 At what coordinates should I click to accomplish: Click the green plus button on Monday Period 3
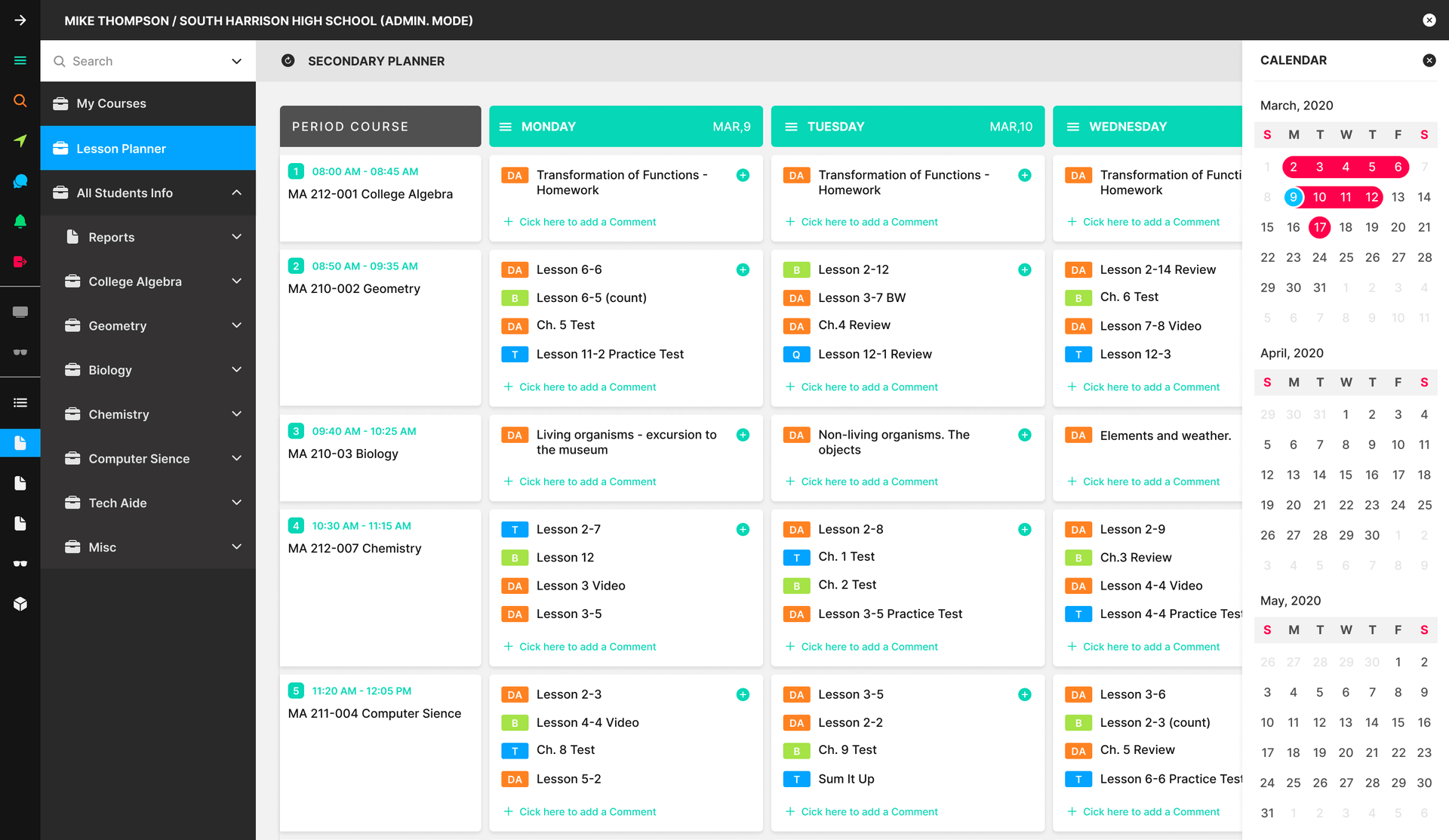743,434
